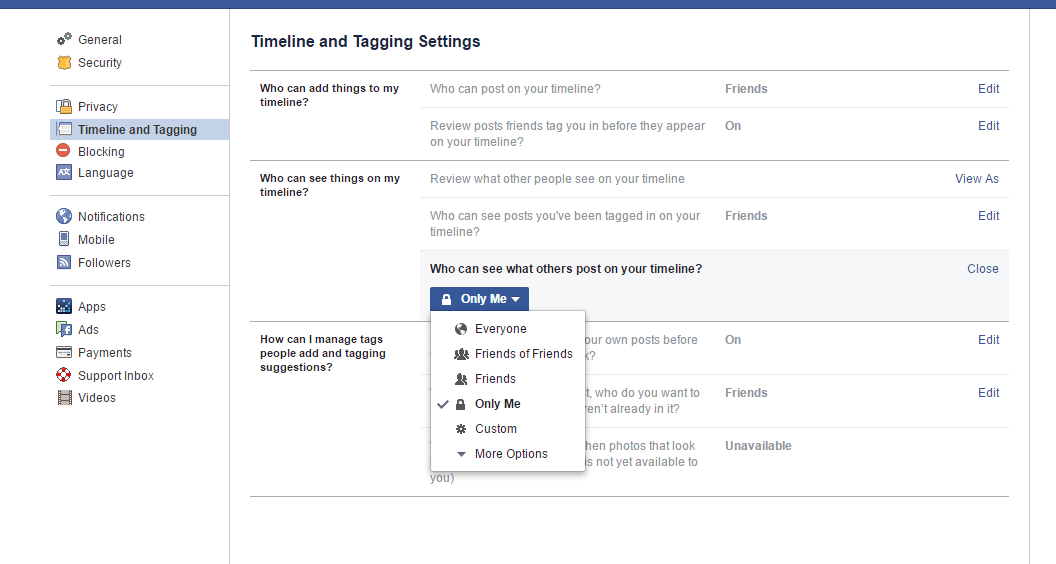This screenshot has width=1056, height=564.
Task: Click the Support Inbox lifebuoy icon
Action: [64, 375]
